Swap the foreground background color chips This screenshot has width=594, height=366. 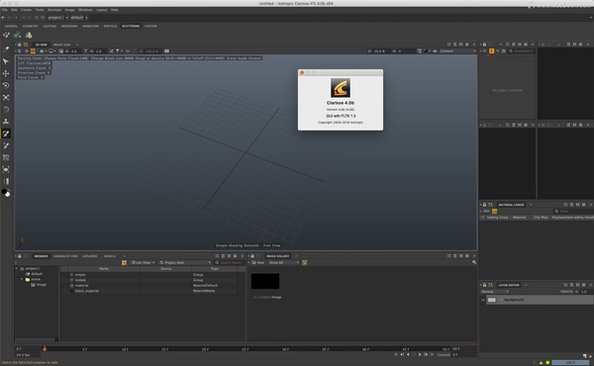(6, 193)
